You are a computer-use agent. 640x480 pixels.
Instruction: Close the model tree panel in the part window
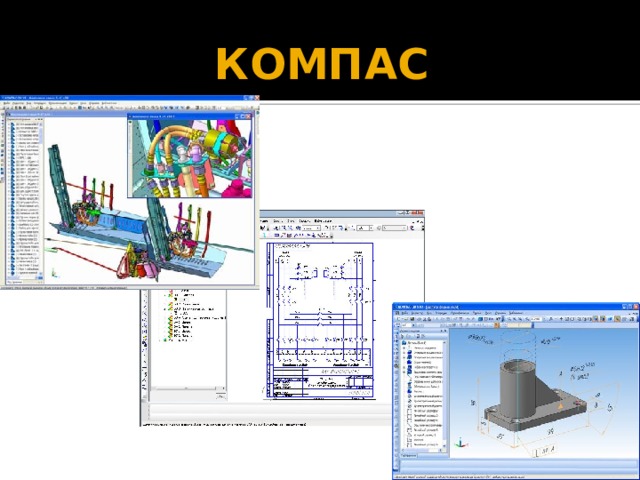pyautogui.click(x=445, y=331)
